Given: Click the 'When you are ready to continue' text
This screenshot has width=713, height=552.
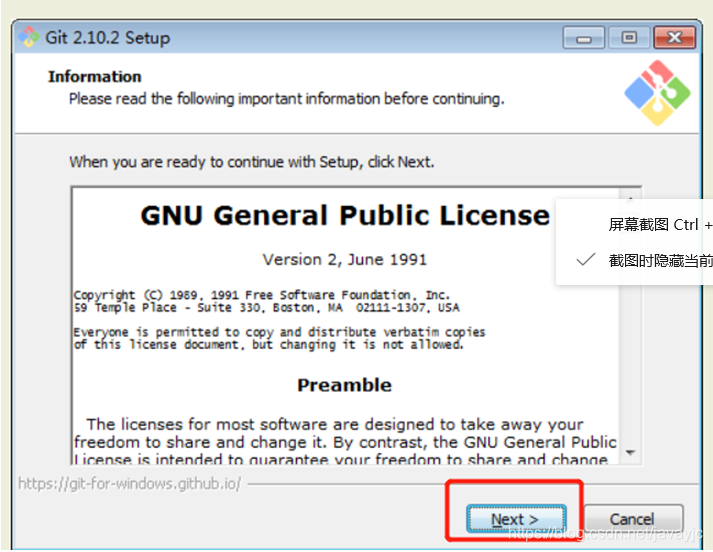Looking at the screenshot, I should tap(252, 162).
